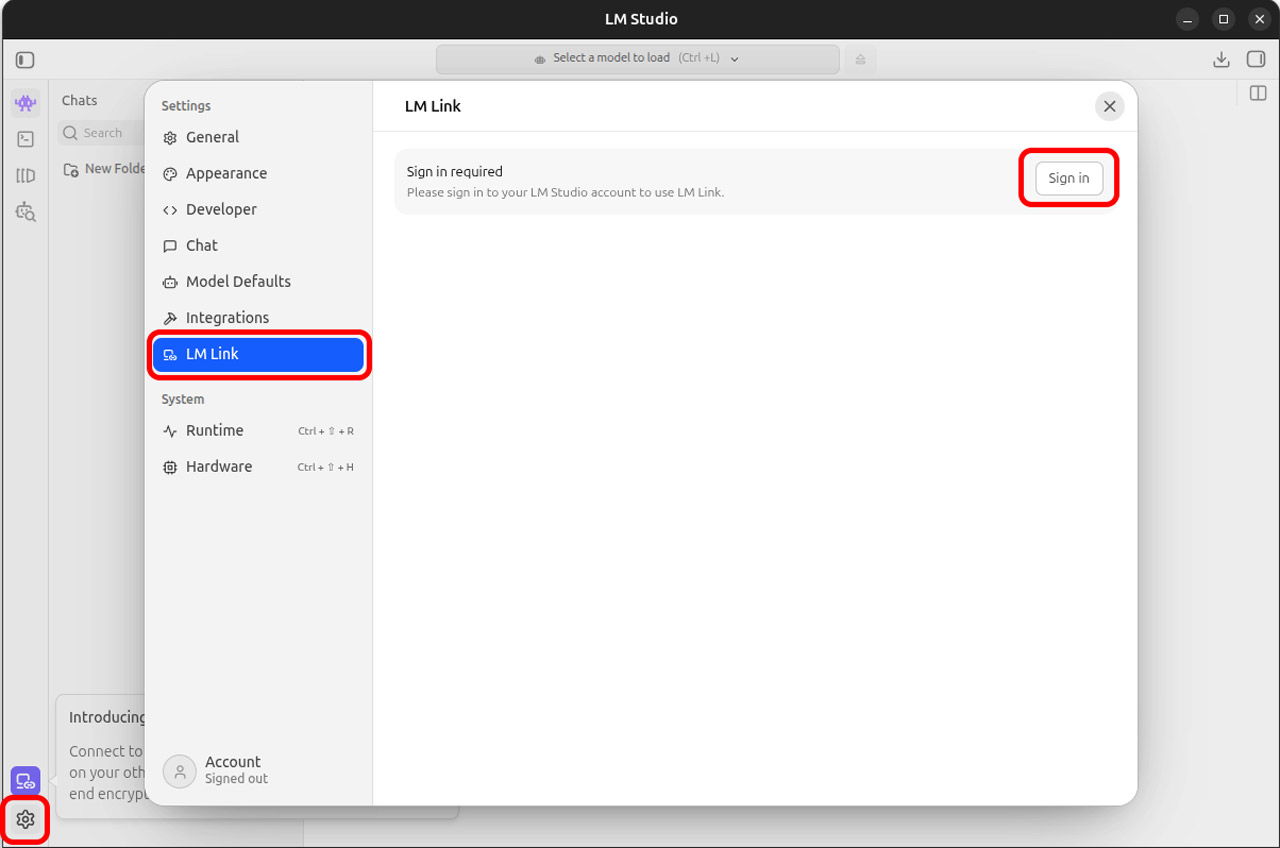Open the Appearance settings section
This screenshot has width=1280, height=848.
coord(258,173)
